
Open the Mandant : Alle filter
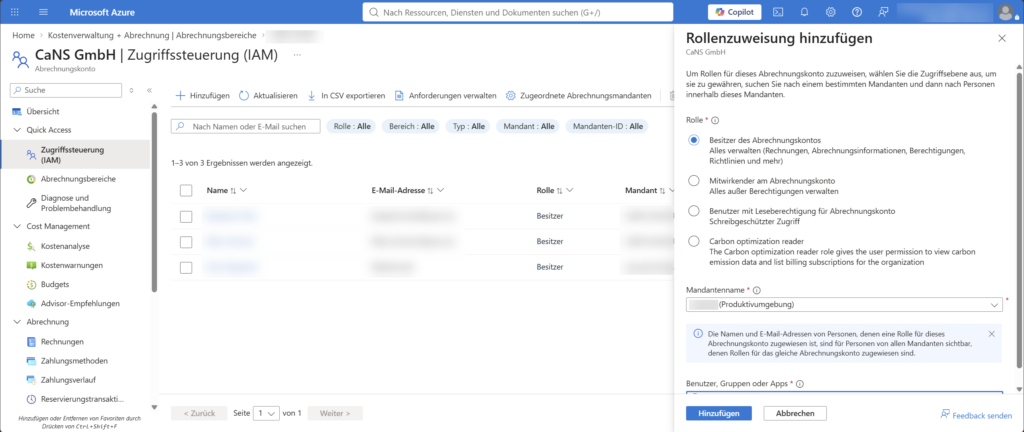528,126
